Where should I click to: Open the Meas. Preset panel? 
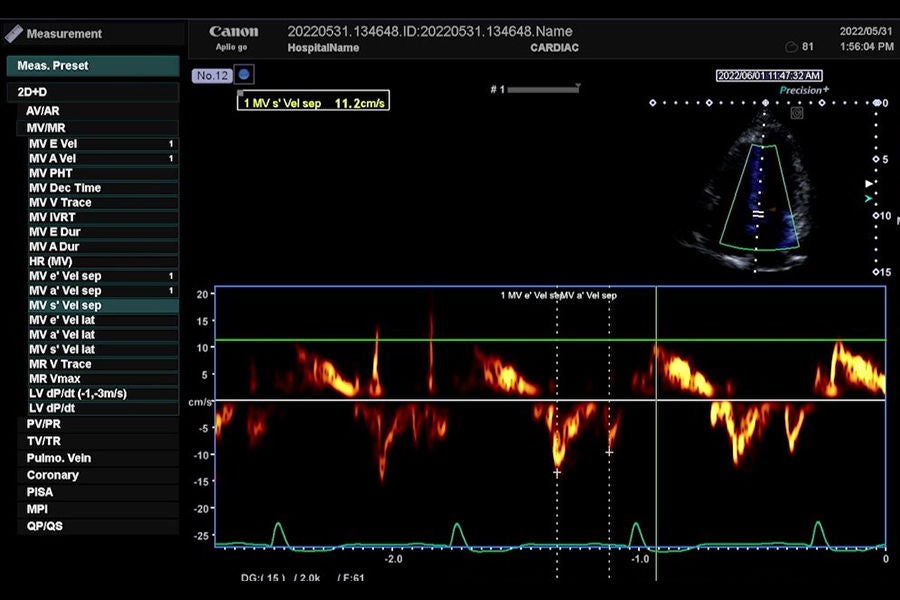(x=93, y=66)
